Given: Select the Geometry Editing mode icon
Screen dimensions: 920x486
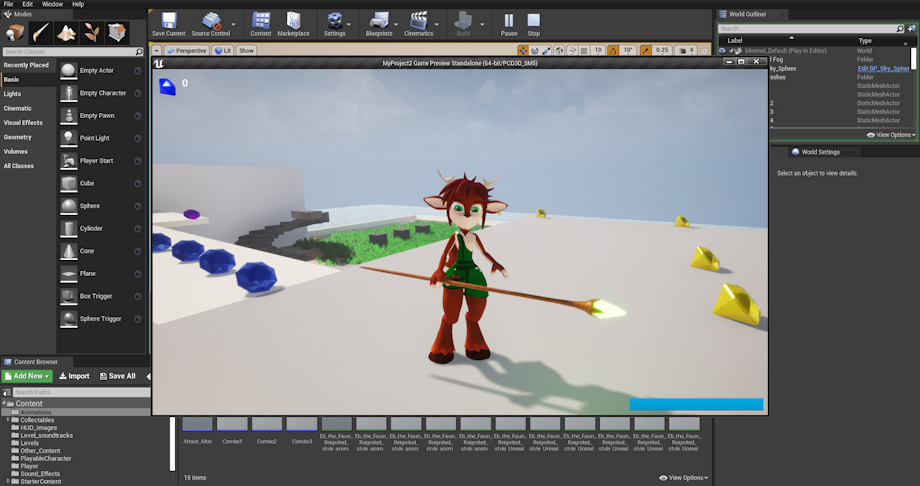Looking at the screenshot, I should 117,33.
